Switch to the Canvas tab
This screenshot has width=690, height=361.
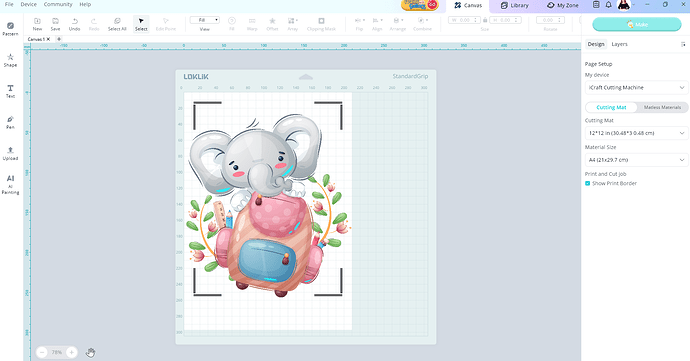468,5
